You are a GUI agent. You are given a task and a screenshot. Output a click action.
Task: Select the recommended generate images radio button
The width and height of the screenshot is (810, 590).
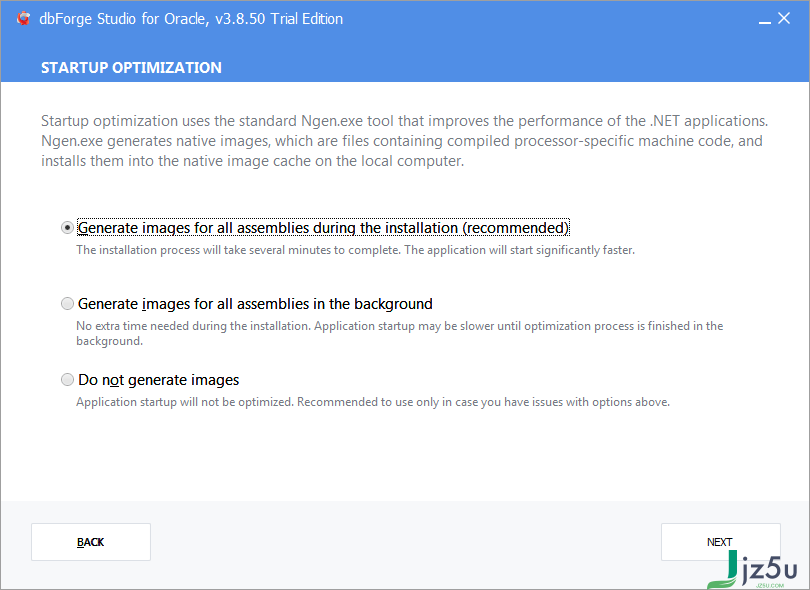67,227
